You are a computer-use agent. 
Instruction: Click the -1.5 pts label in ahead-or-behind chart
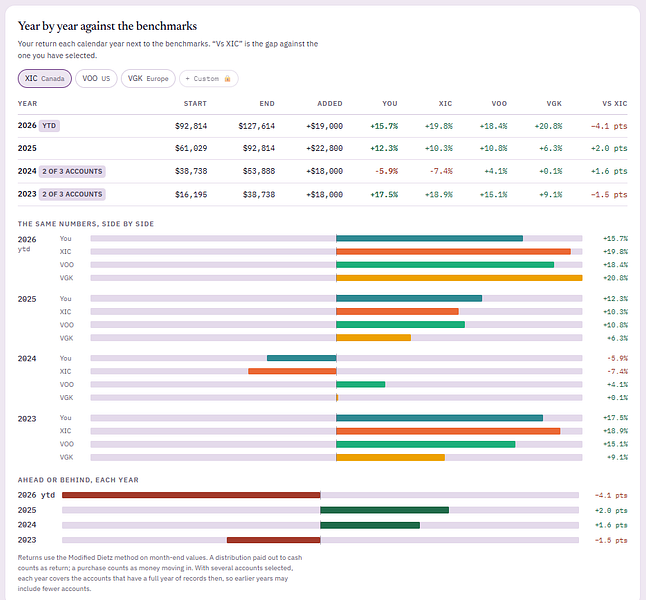point(611,540)
